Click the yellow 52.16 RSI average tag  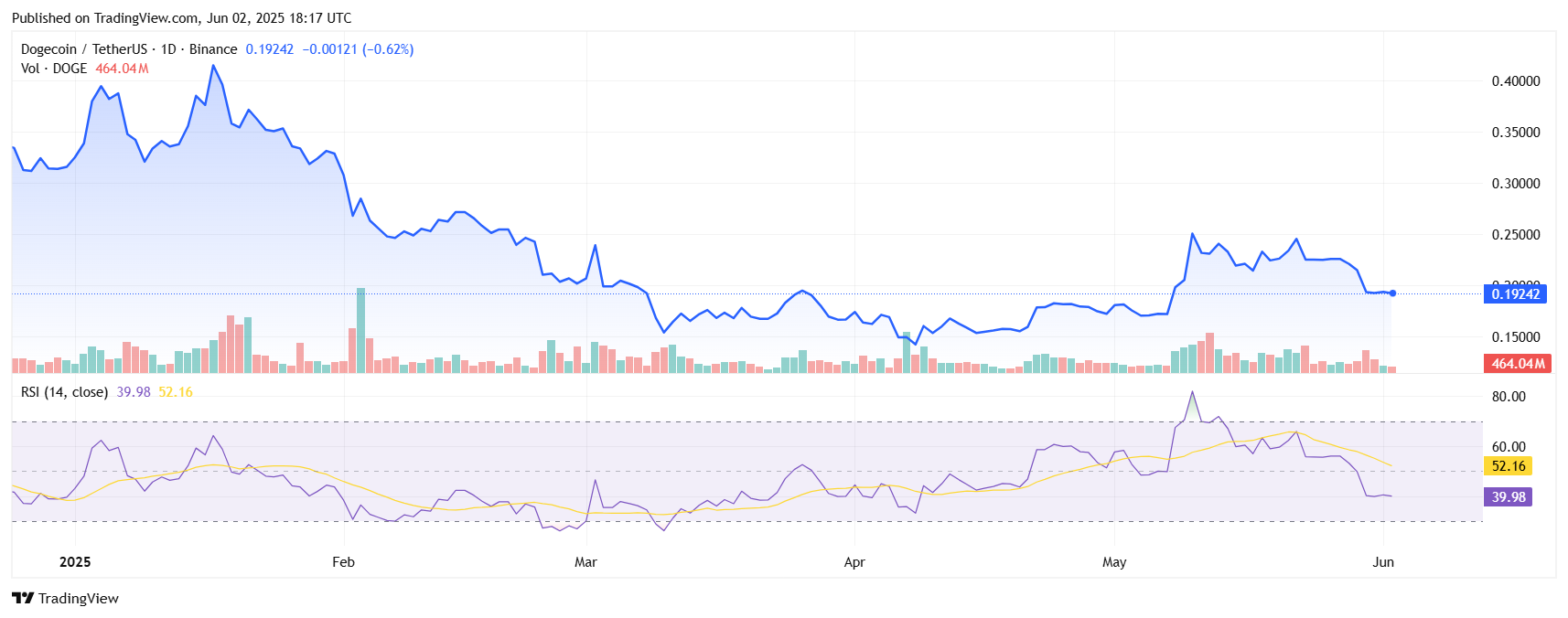point(1509,466)
